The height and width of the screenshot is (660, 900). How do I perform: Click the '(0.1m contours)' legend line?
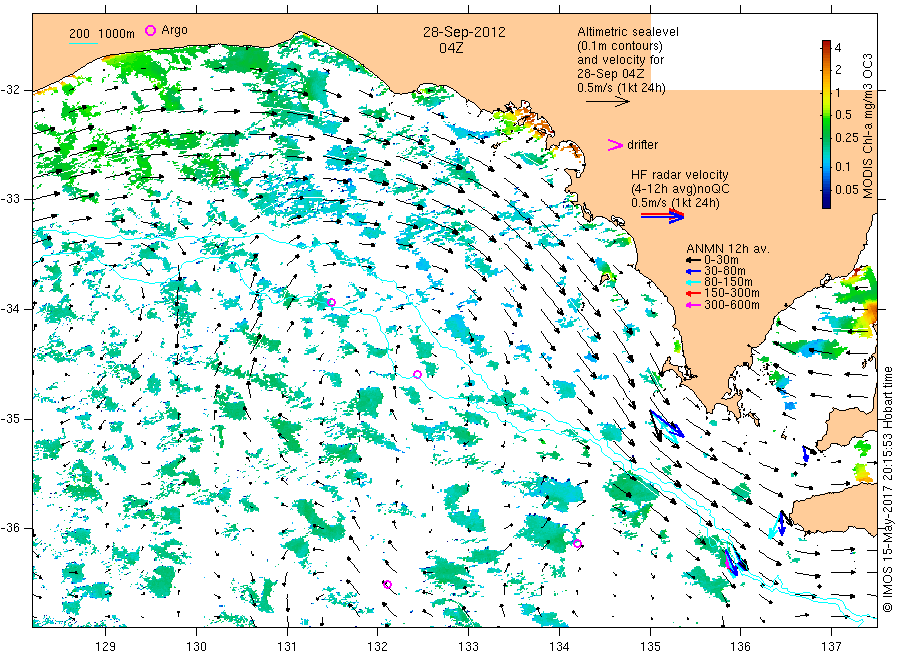point(620,46)
